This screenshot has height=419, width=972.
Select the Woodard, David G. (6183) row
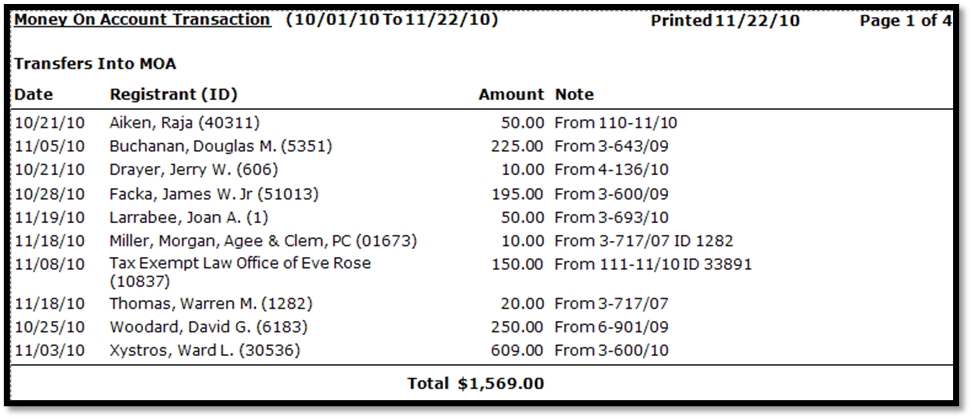[x=208, y=327]
